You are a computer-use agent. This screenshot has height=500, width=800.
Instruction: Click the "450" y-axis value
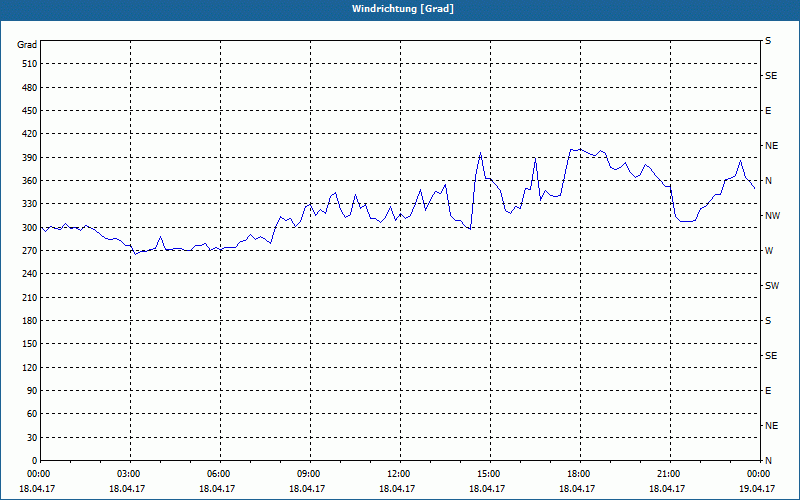click(x=30, y=111)
